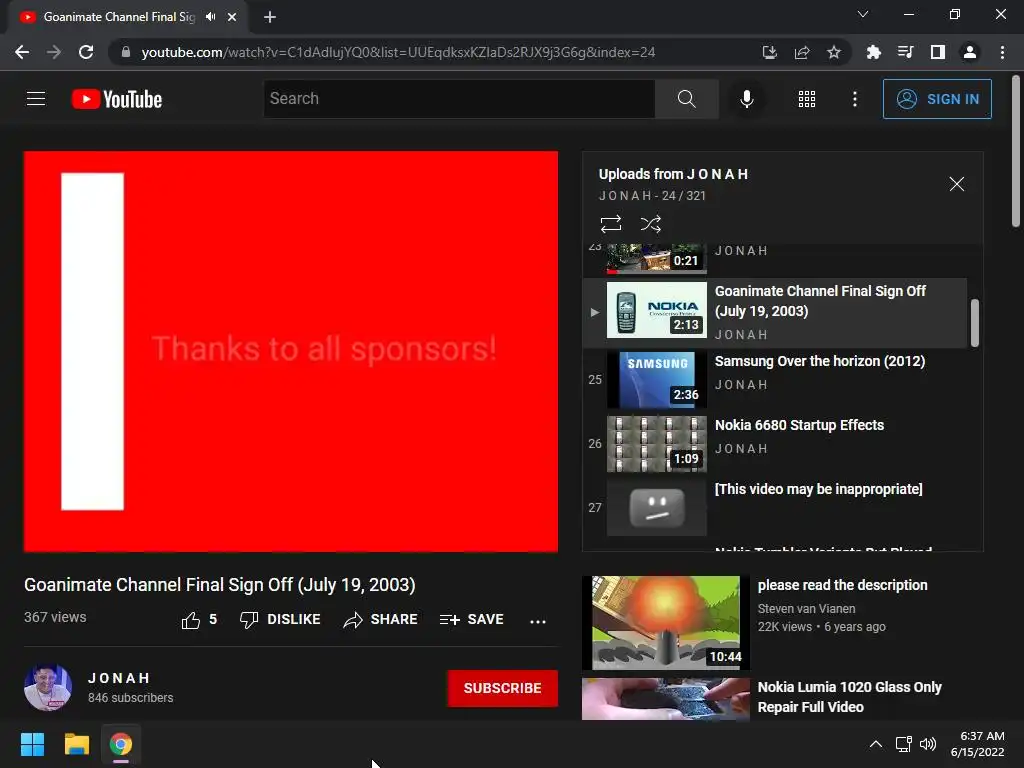Open more actions ellipsis under video
The height and width of the screenshot is (768, 1024).
537,621
